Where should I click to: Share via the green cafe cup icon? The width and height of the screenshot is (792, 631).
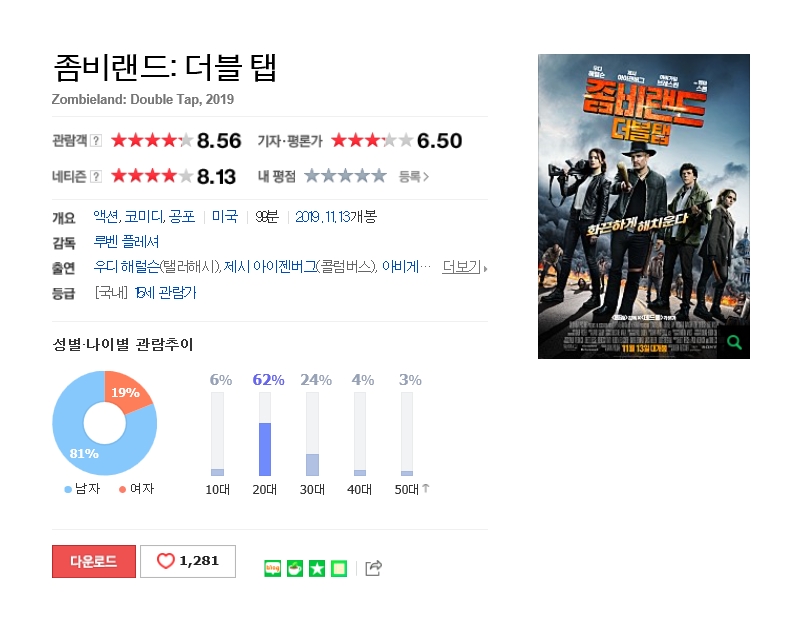click(295, 568)
